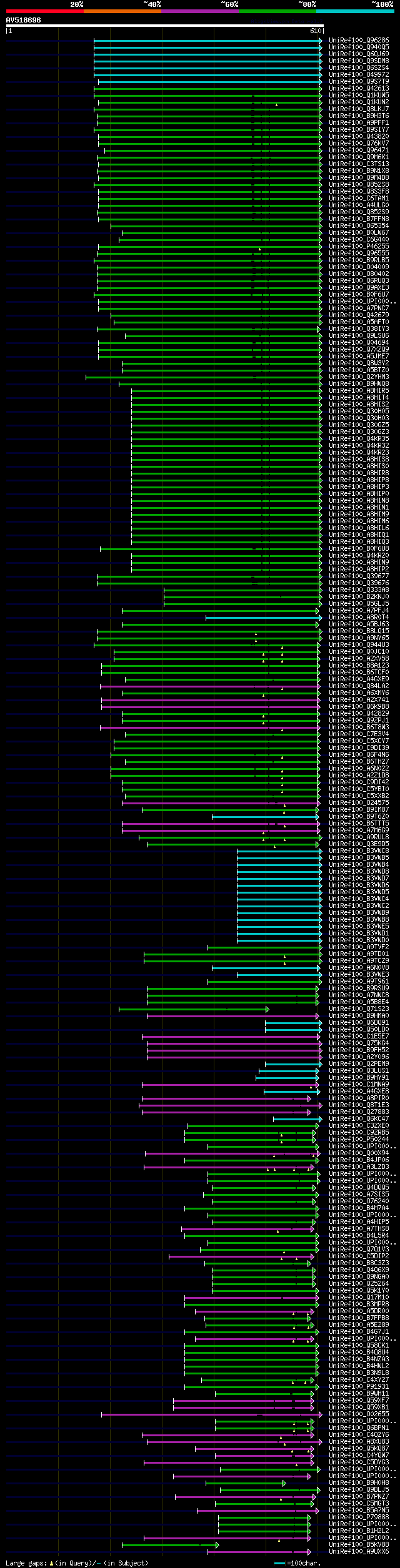Click the orange ~40% identity legend segment
The height and width of the screenshot is (1568, 400).
pyautogui.click(x=122, y=11)
